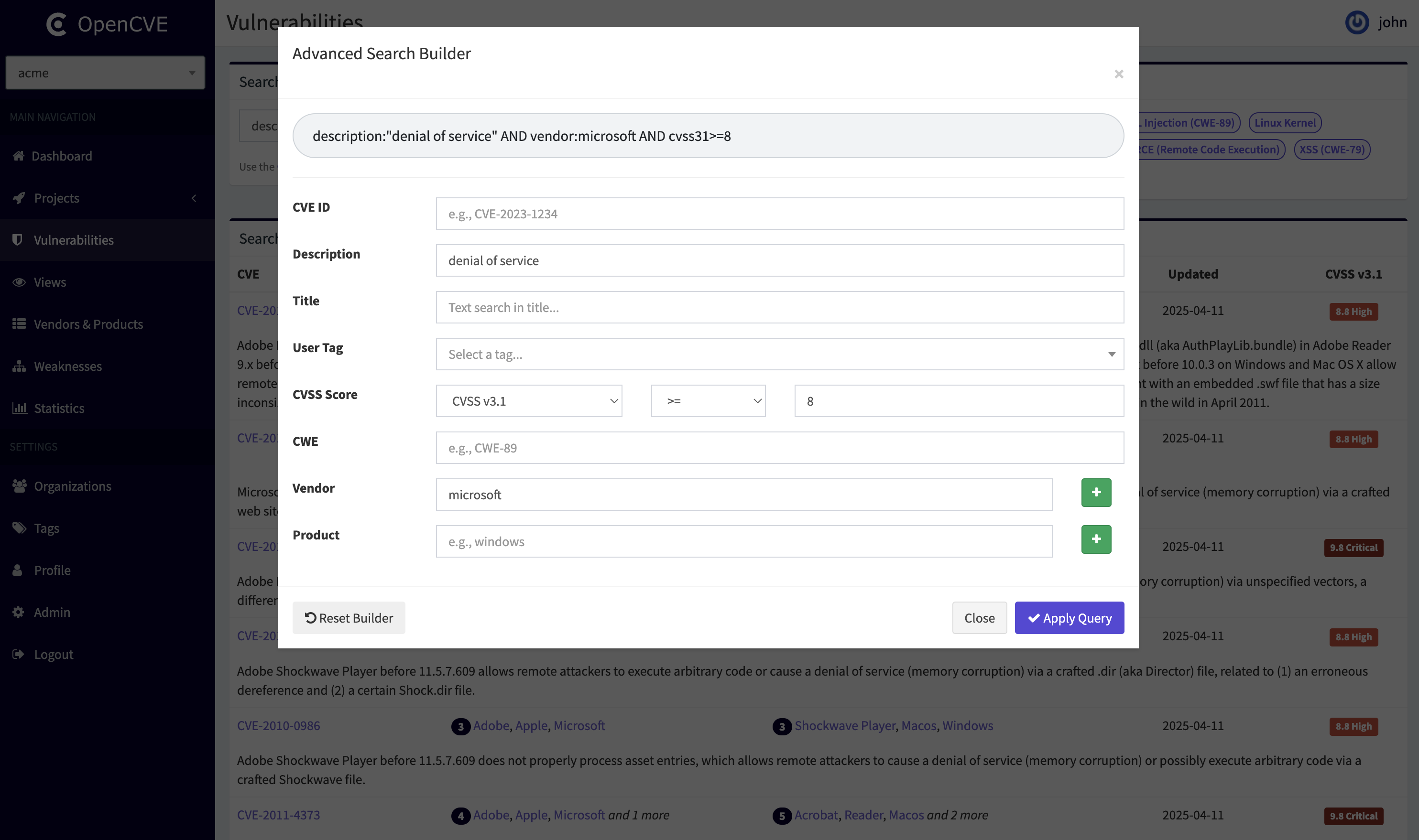Click the green plus button beside Product
Screen dimensions: 1419x840
[x=1096, y=539]
